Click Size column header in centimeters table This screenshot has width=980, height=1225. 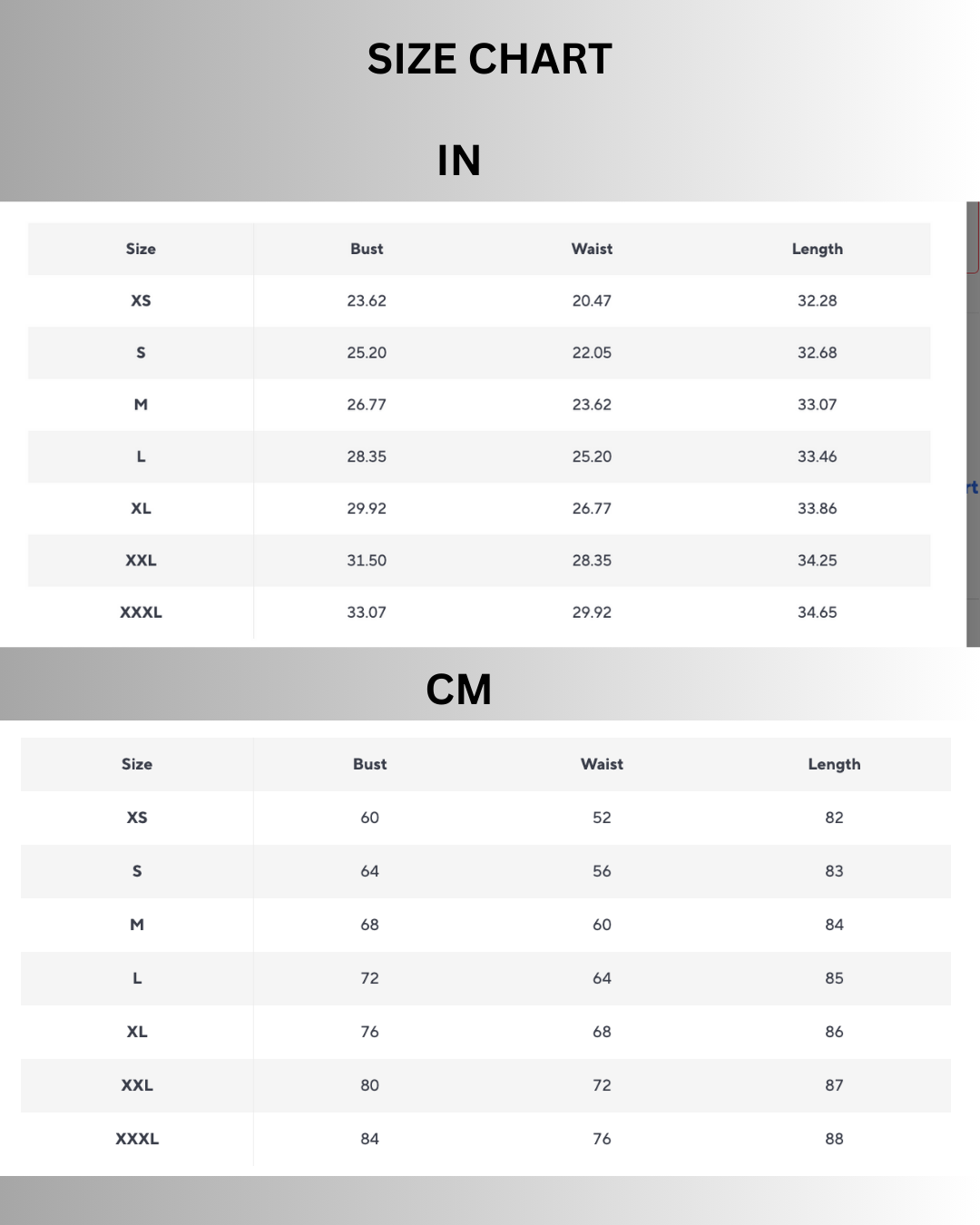[x=137, y=764]
